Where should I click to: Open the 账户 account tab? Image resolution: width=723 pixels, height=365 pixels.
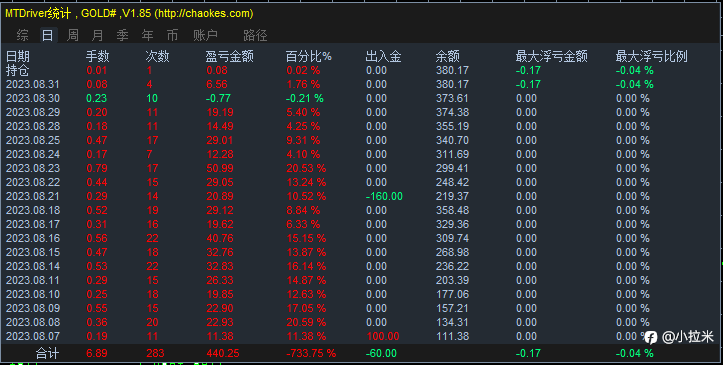coord(205,35)
